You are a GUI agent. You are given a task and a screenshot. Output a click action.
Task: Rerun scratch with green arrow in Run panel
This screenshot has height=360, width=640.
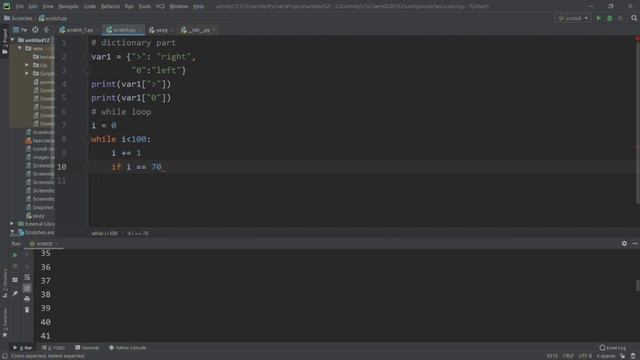click(x=15, y=255)
